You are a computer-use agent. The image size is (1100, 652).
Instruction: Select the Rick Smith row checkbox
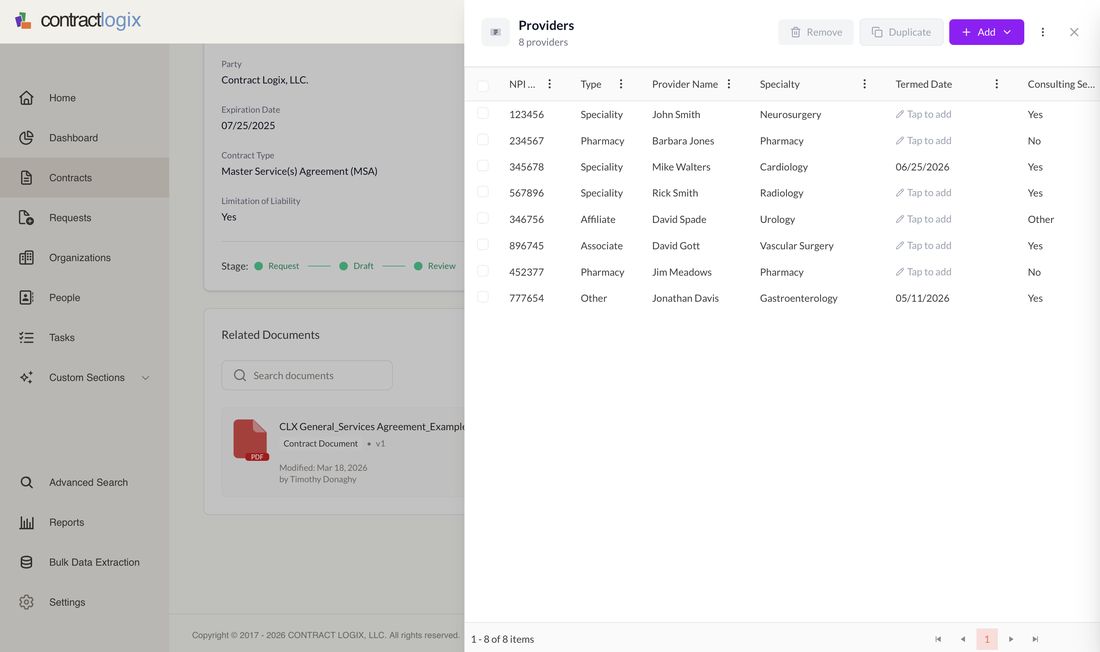[x=483, y=192]
